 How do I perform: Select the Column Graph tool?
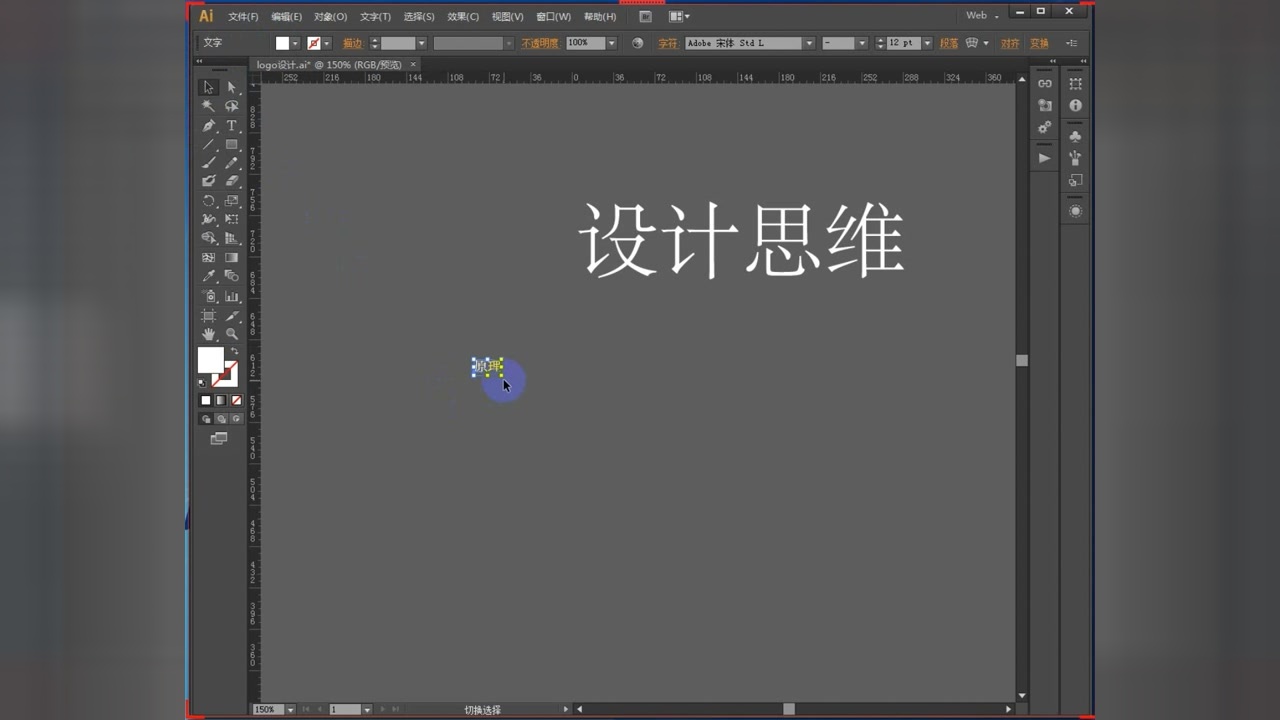232,296
